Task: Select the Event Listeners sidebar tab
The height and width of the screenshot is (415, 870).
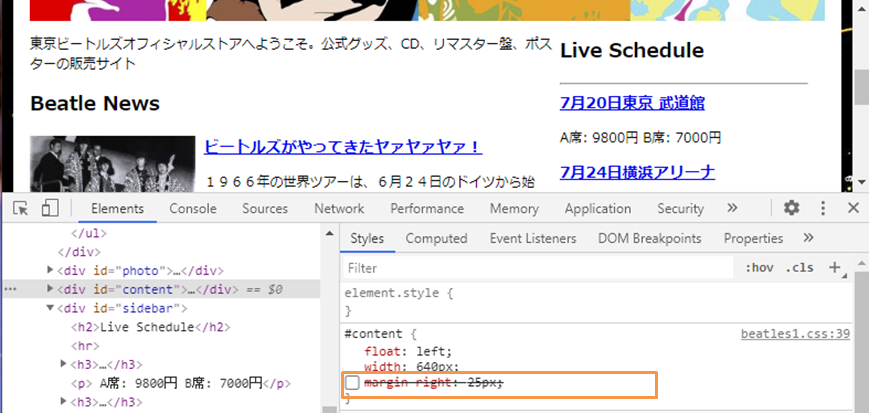Action: [533, 239]
